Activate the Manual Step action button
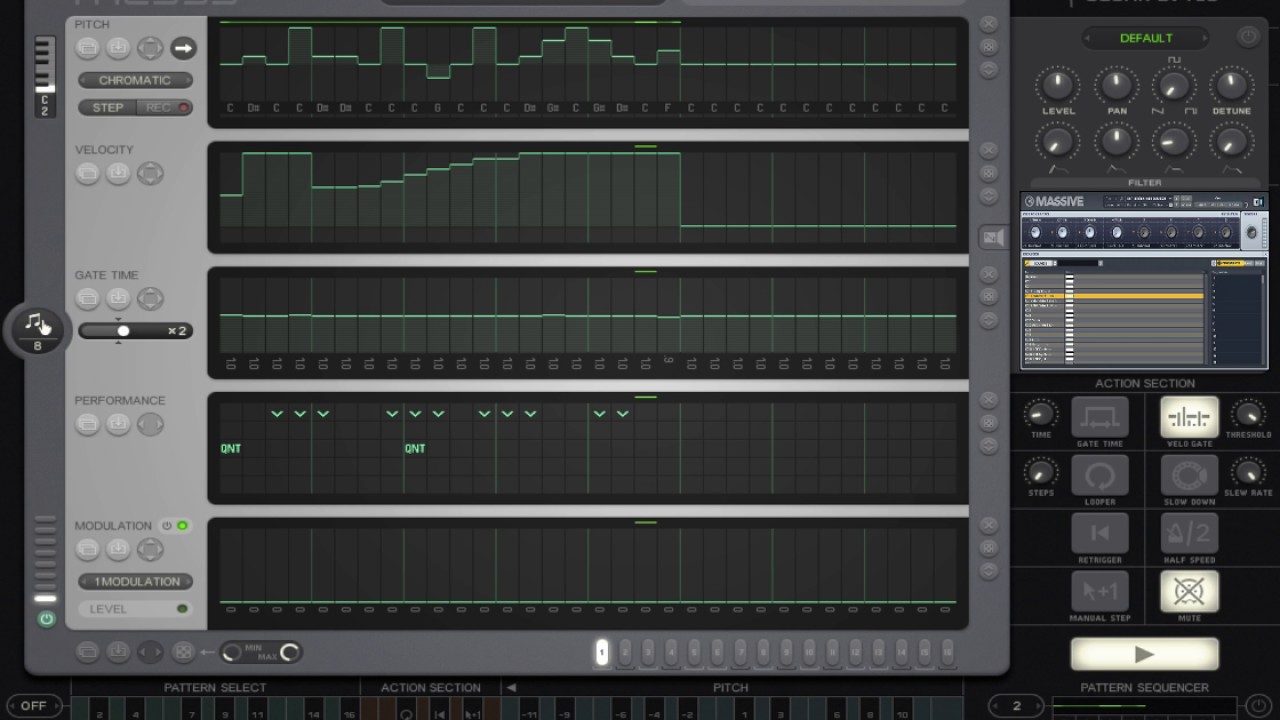1280x720 pixels. pos(1100,592)
